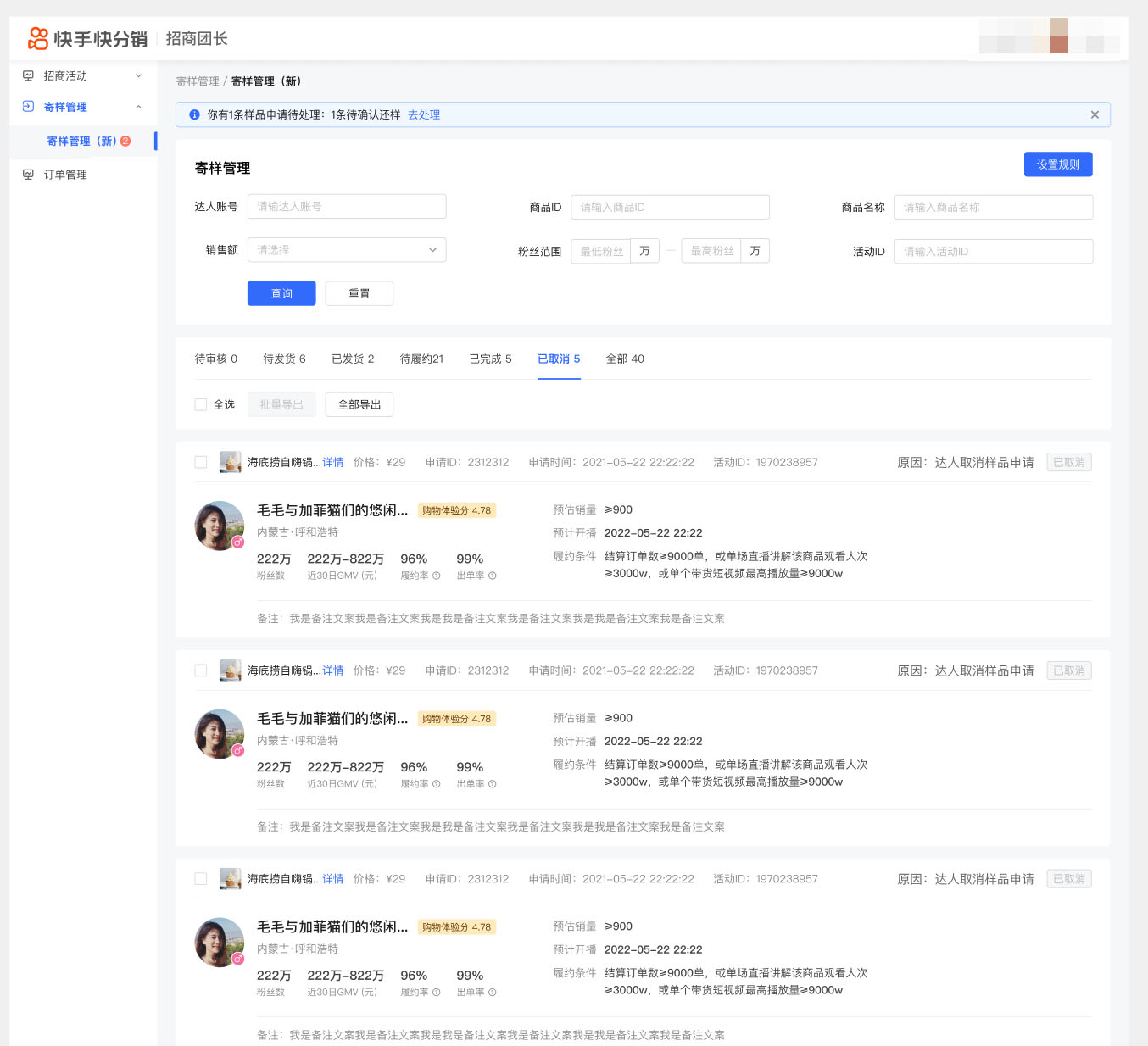This screenshot has height=1046, width=1148.
Task: Click first card's product thumbnail image
Action: pyautogui.click(x=230, y=462)
